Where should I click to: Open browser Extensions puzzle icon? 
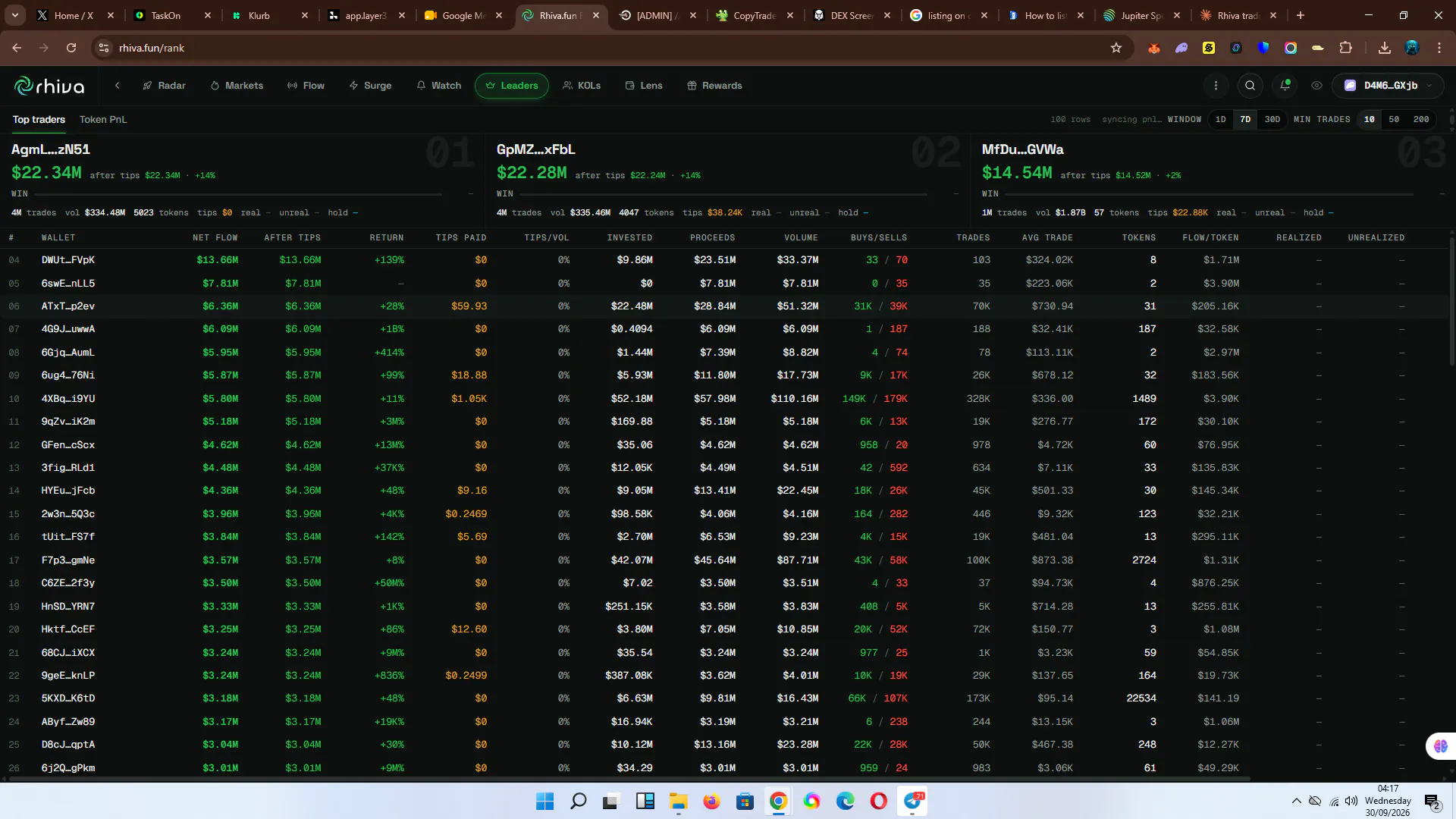tap(1345, 48)
